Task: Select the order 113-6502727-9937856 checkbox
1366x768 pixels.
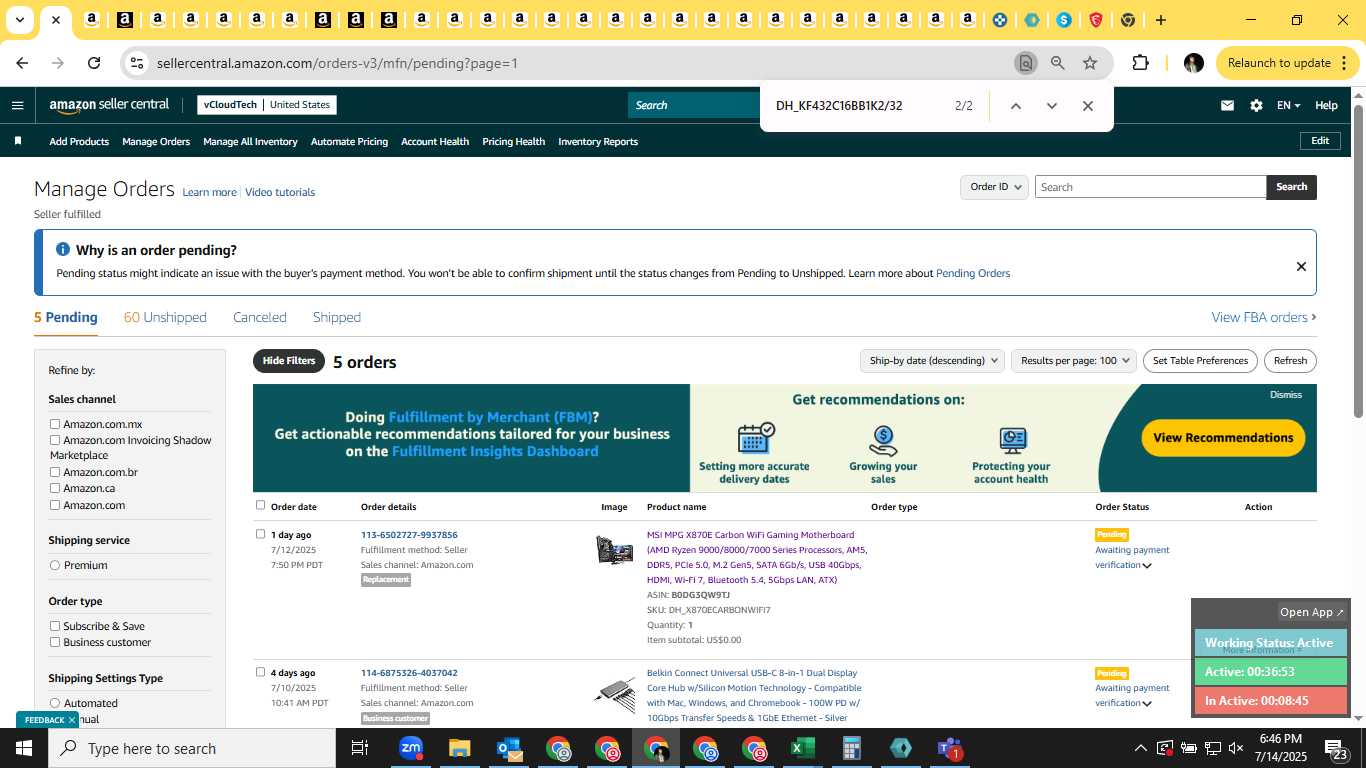Action: click(261, 534)
